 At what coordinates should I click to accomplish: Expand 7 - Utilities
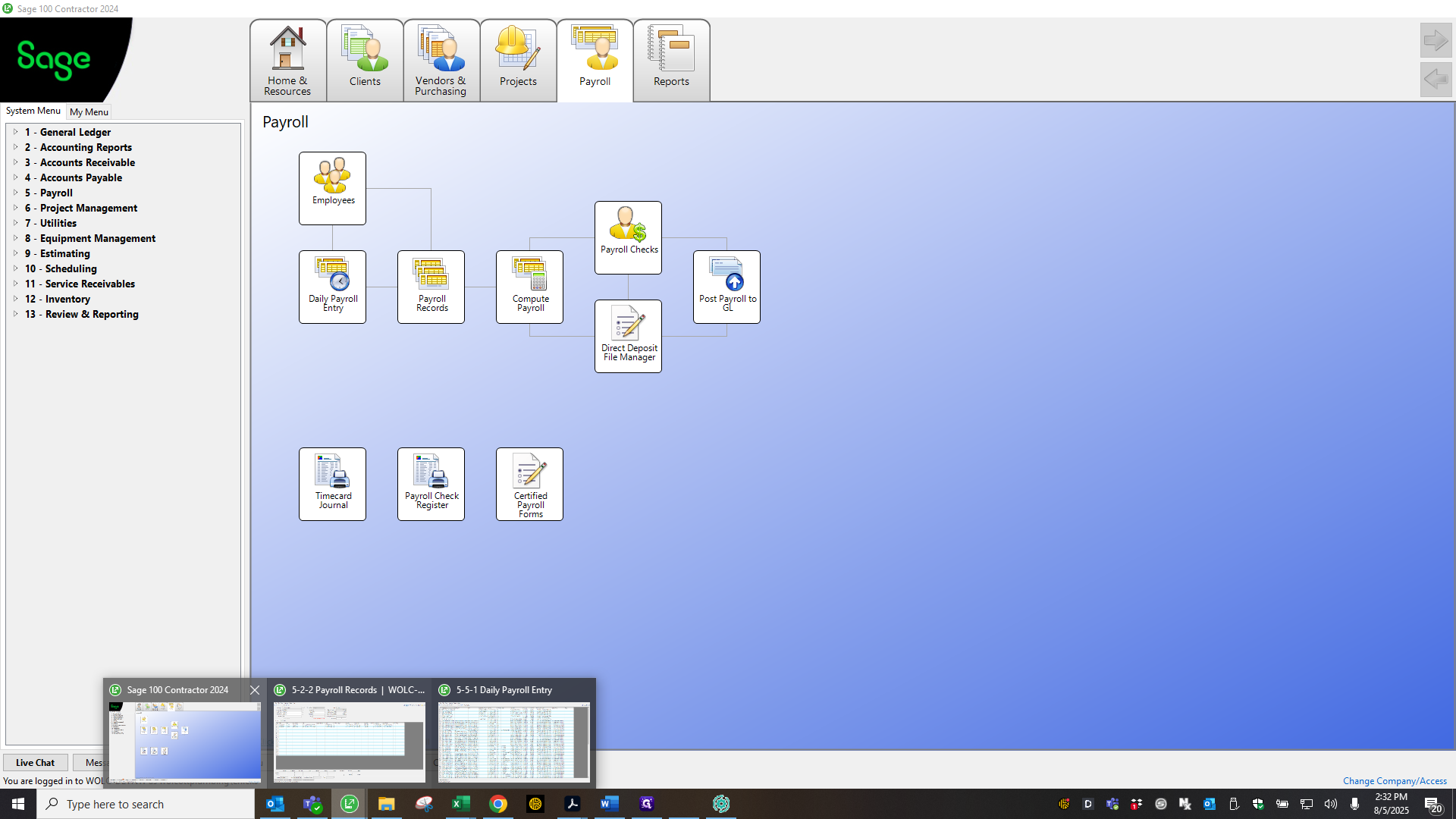coord(15,223)
